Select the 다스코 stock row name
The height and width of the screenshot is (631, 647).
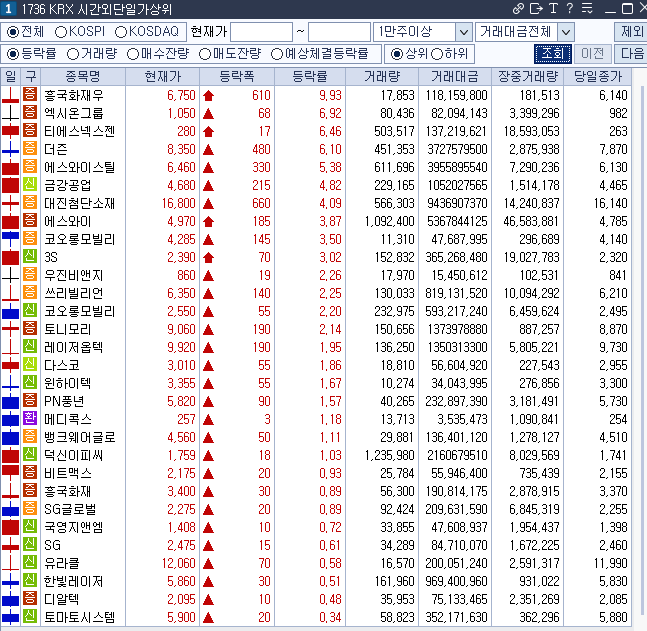(x=62, y=365)
